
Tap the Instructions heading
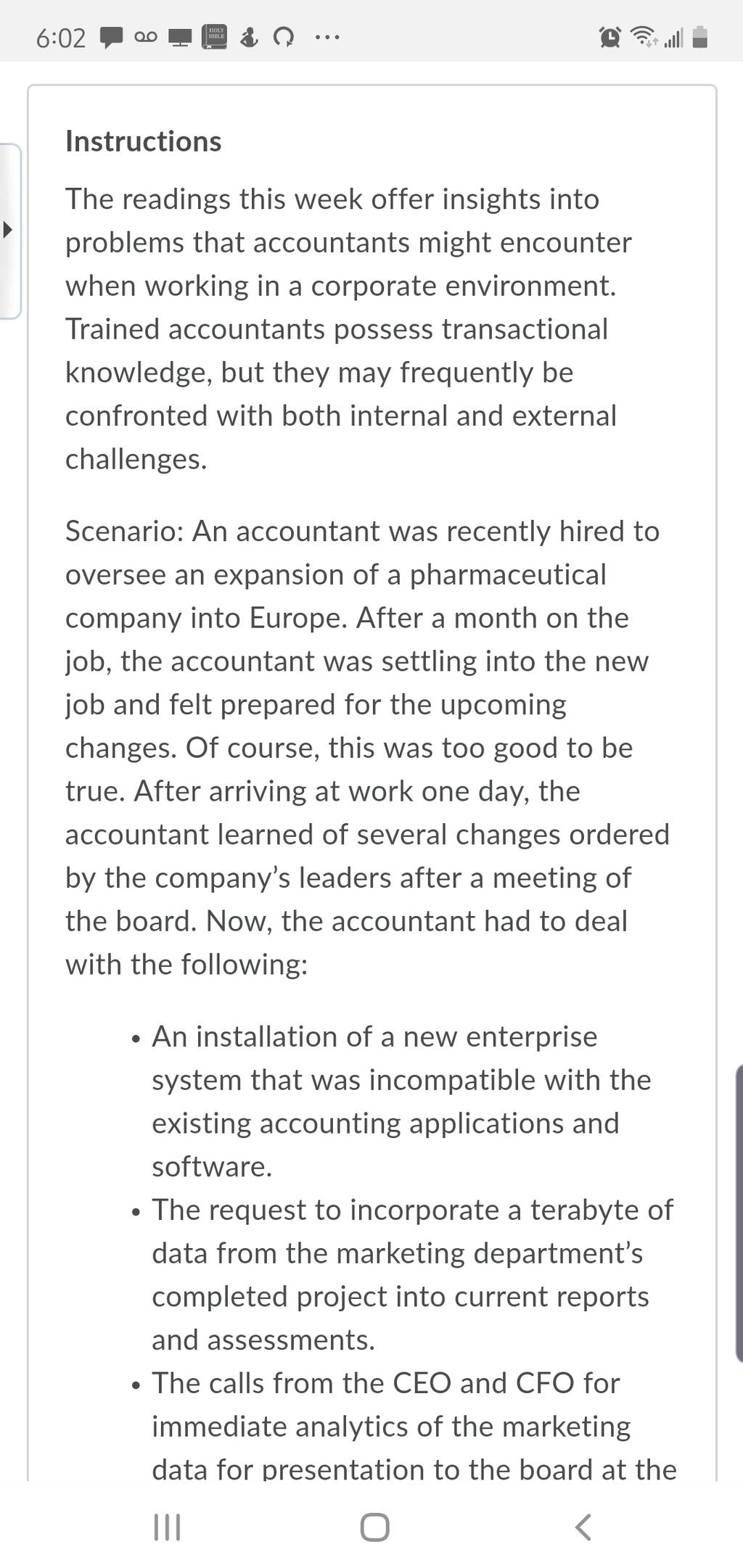tap(144, 141)
